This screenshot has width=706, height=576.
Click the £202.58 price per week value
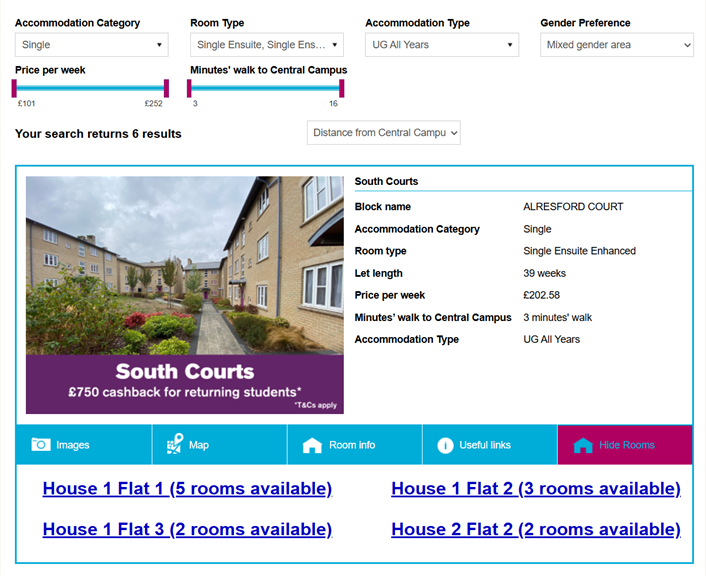542,295
